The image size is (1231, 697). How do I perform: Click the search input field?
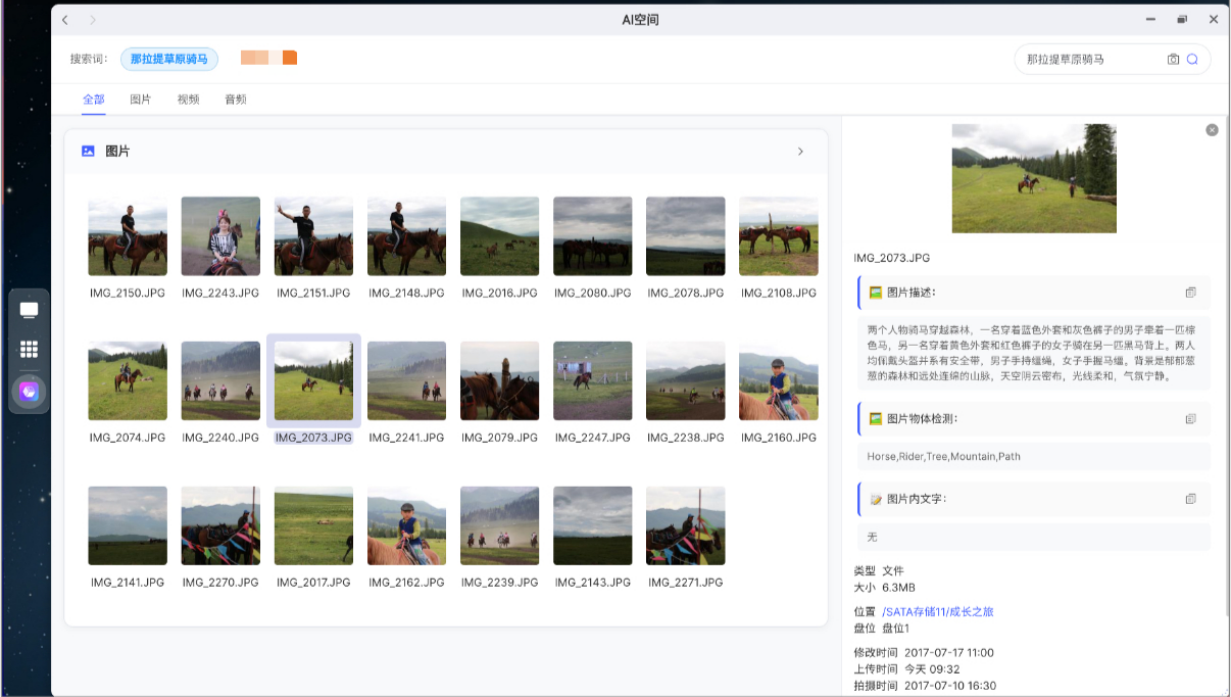click(x=1090, y=59)
